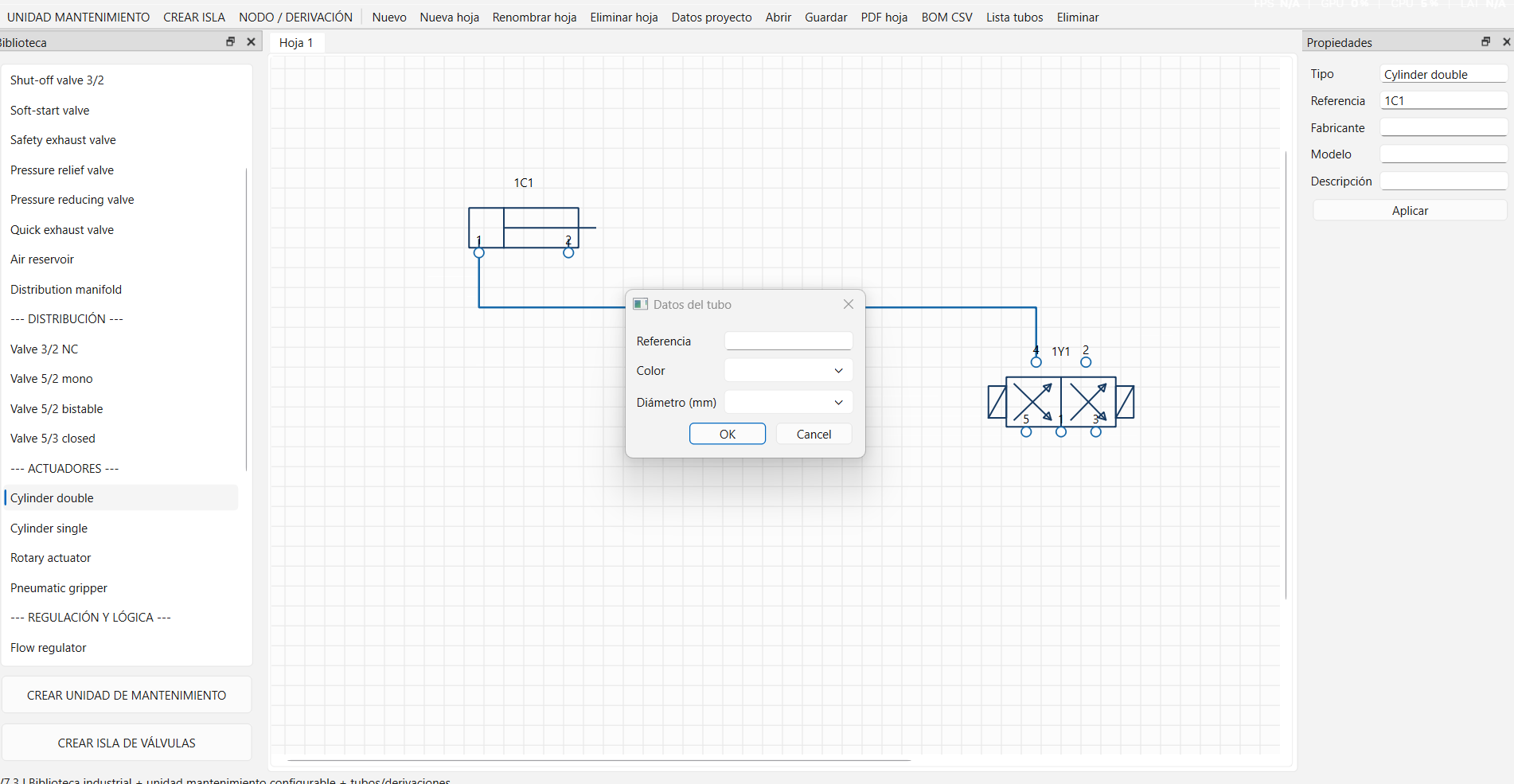Select Pneumatic gripper in library
1514x784 pixels.
pos(121,587)
